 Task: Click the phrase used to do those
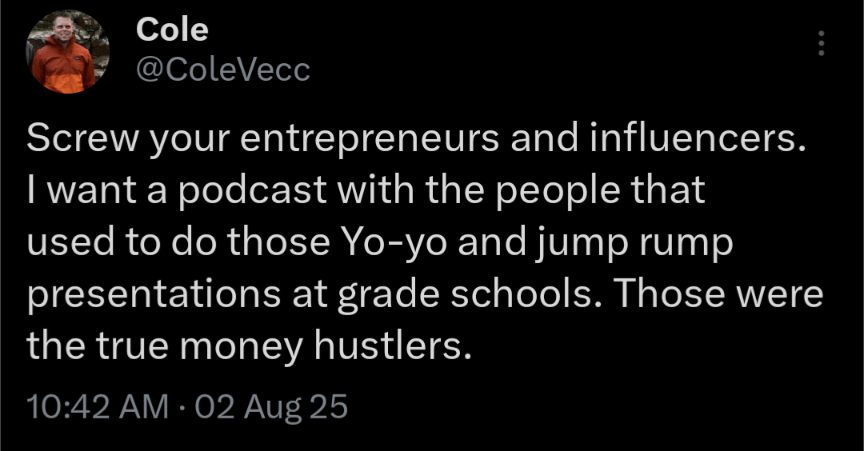pos(178,242)
